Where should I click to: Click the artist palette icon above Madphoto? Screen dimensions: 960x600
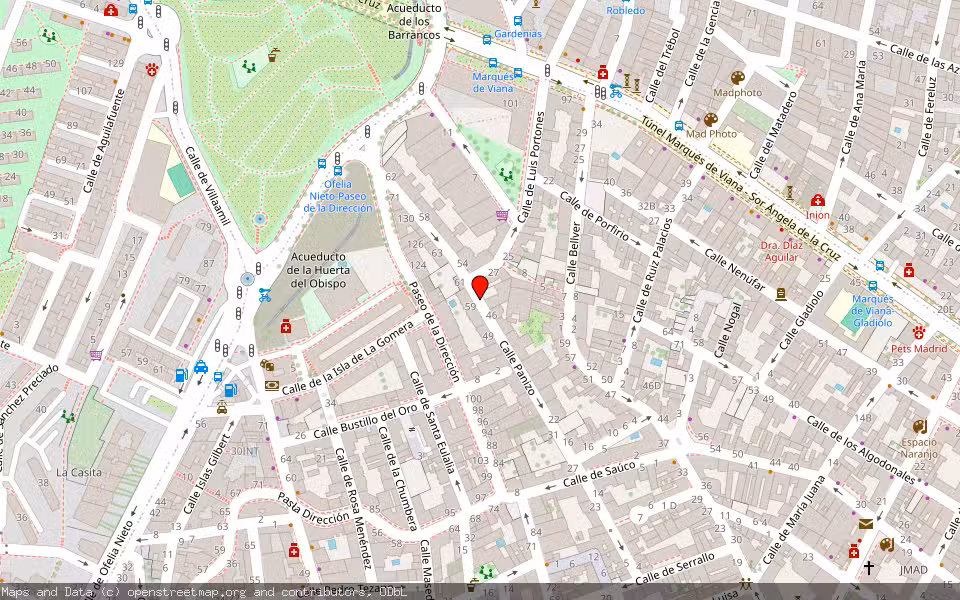(x=737, y=77)
